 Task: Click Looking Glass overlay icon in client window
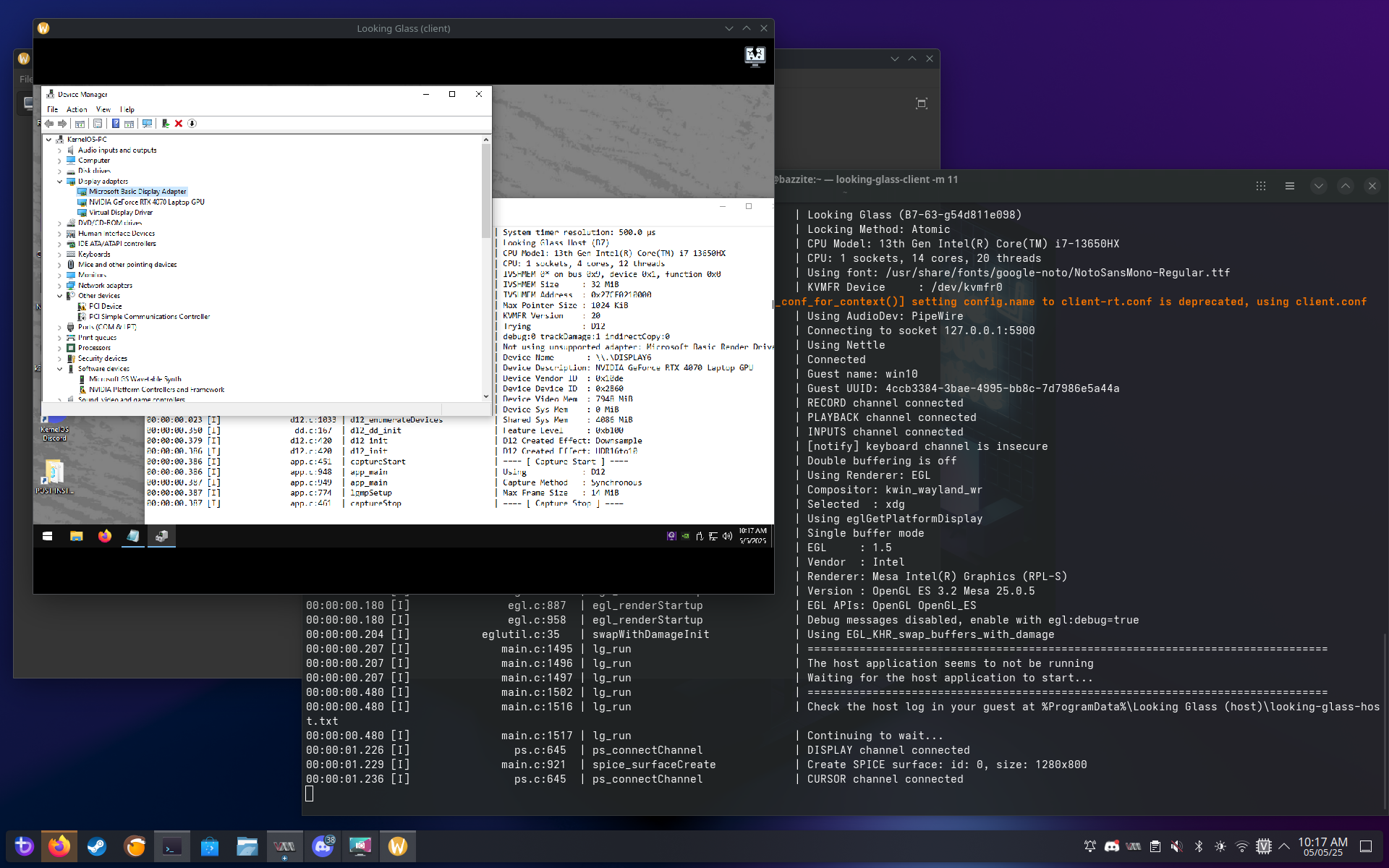755,56
